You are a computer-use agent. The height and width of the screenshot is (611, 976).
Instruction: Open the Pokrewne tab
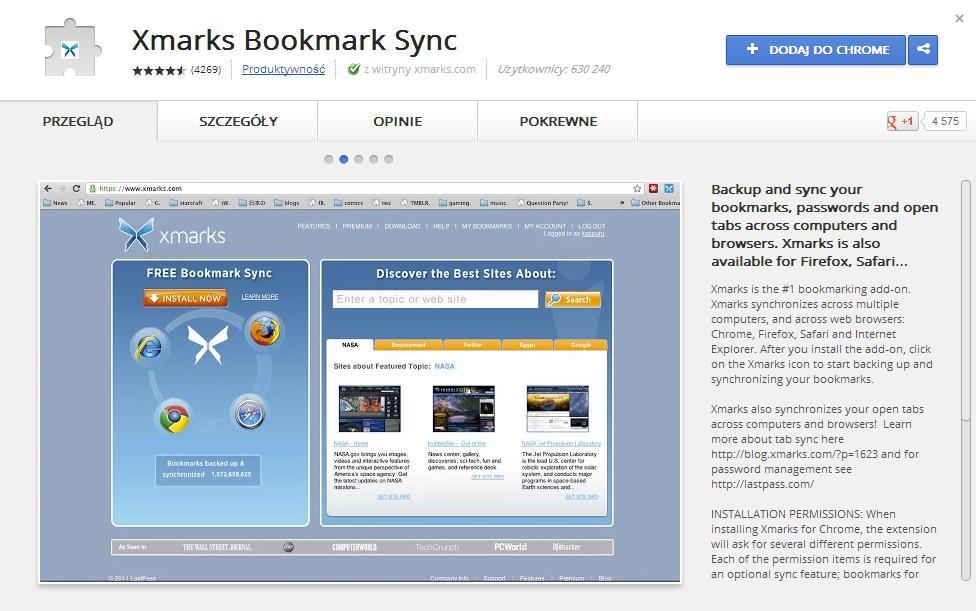(558, 121)
